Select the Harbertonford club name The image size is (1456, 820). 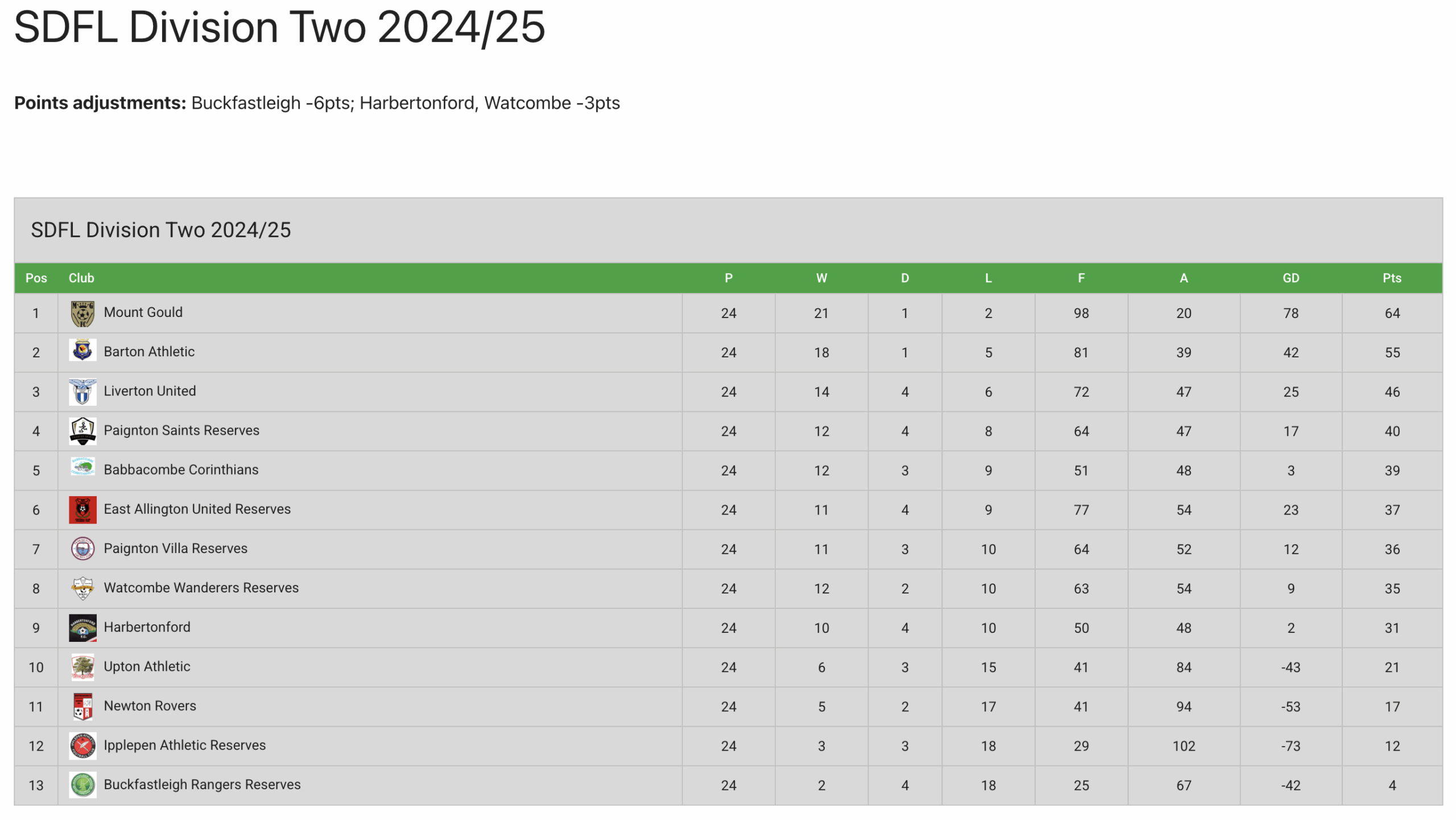(x=147, y=627)
